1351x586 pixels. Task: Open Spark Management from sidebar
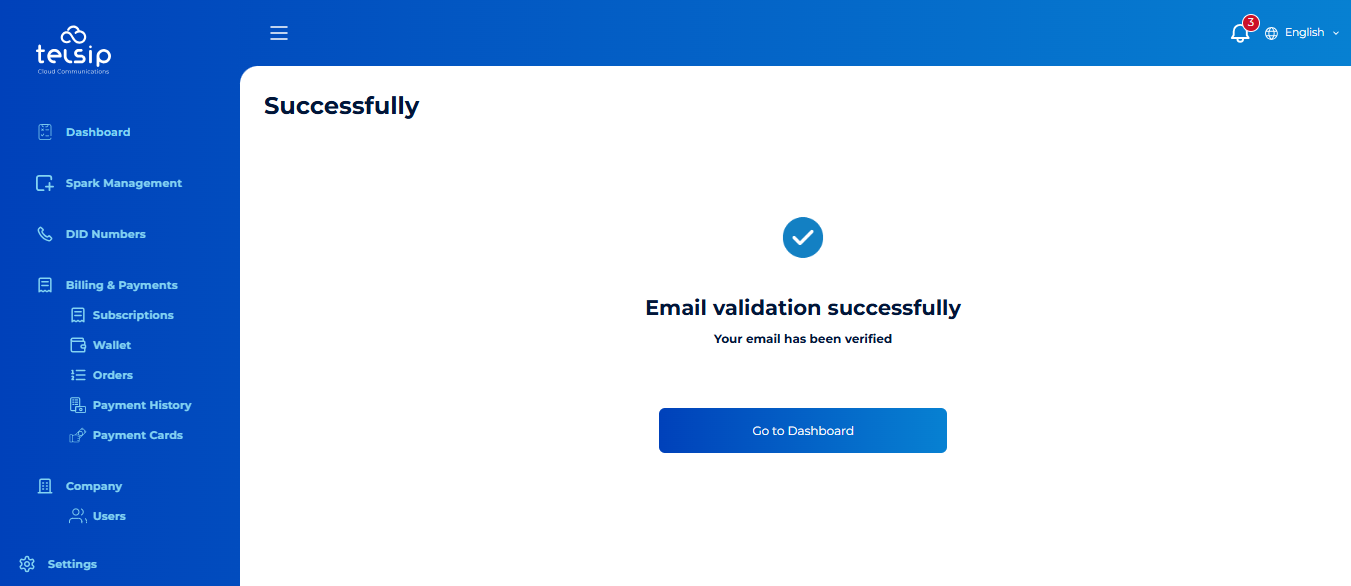click(x=123, y=183)
